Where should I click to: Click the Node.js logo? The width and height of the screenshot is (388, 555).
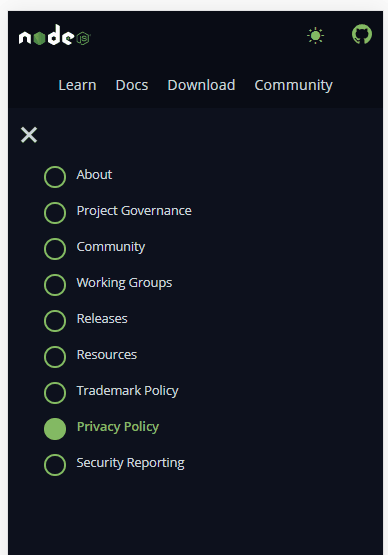click(x=55, y=35)
